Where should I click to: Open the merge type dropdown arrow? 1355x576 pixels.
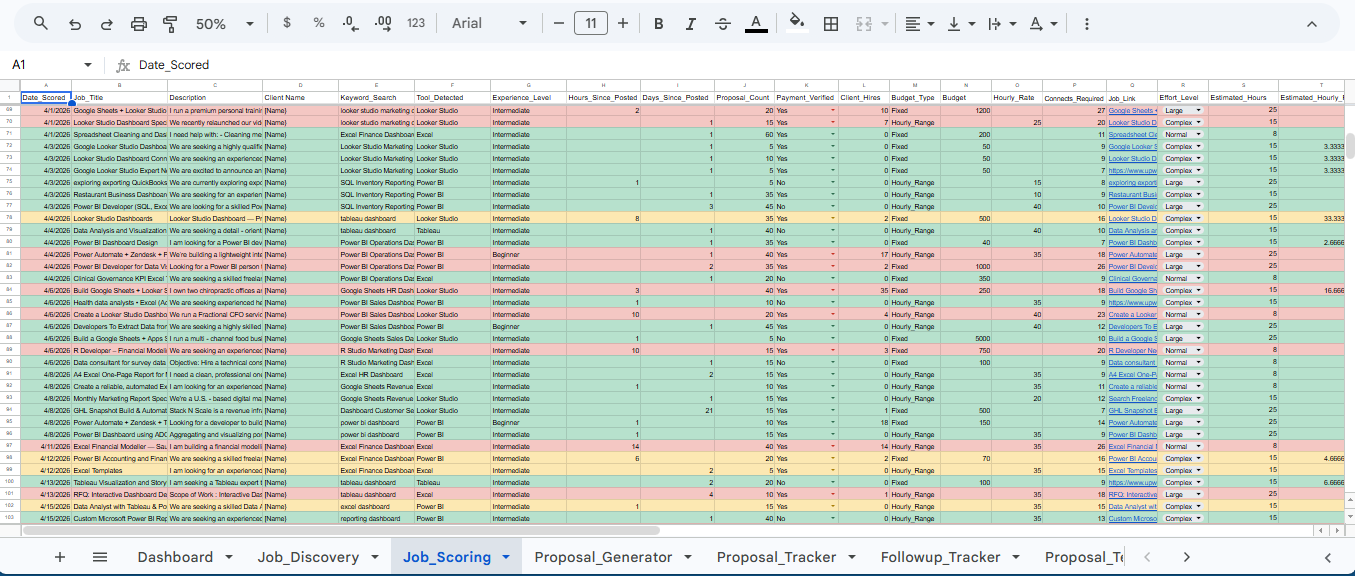(x=884, y=23)
